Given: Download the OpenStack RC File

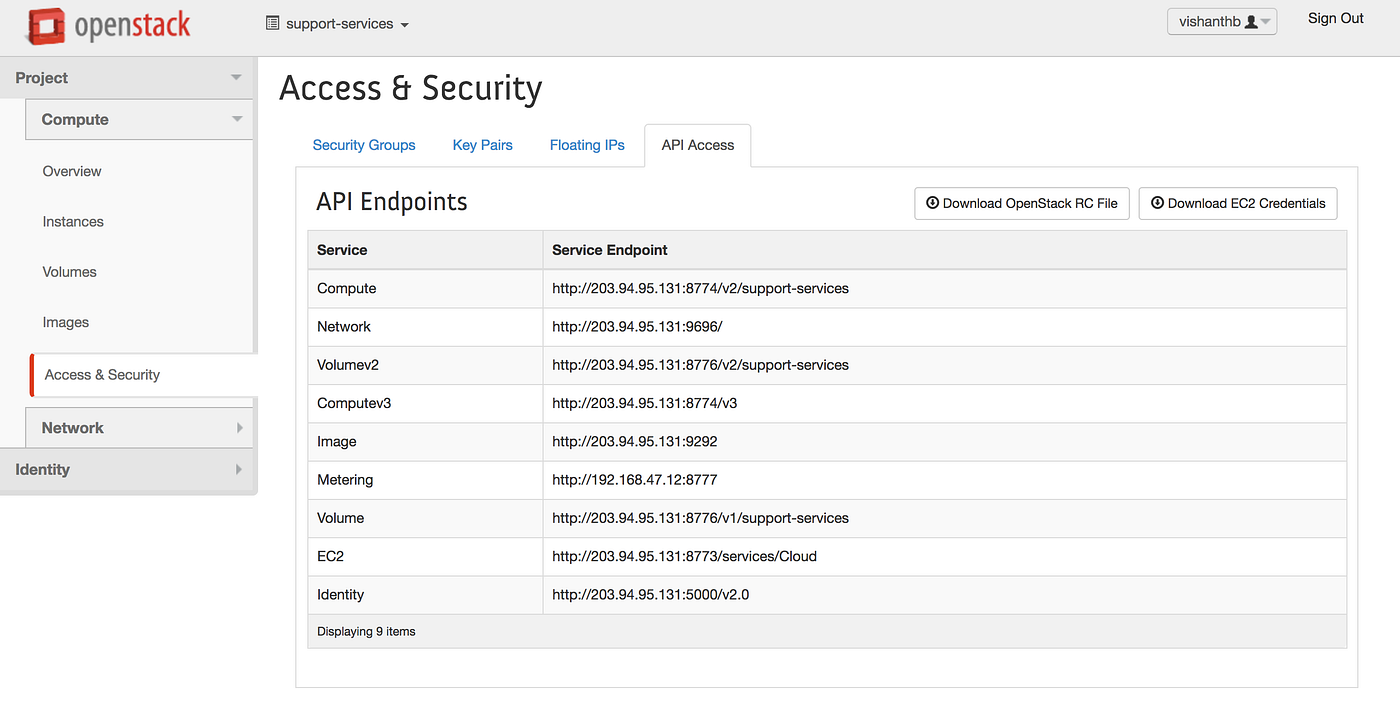Looking at the screenshot, I should pyautogui.click(x=1021, y=203).
